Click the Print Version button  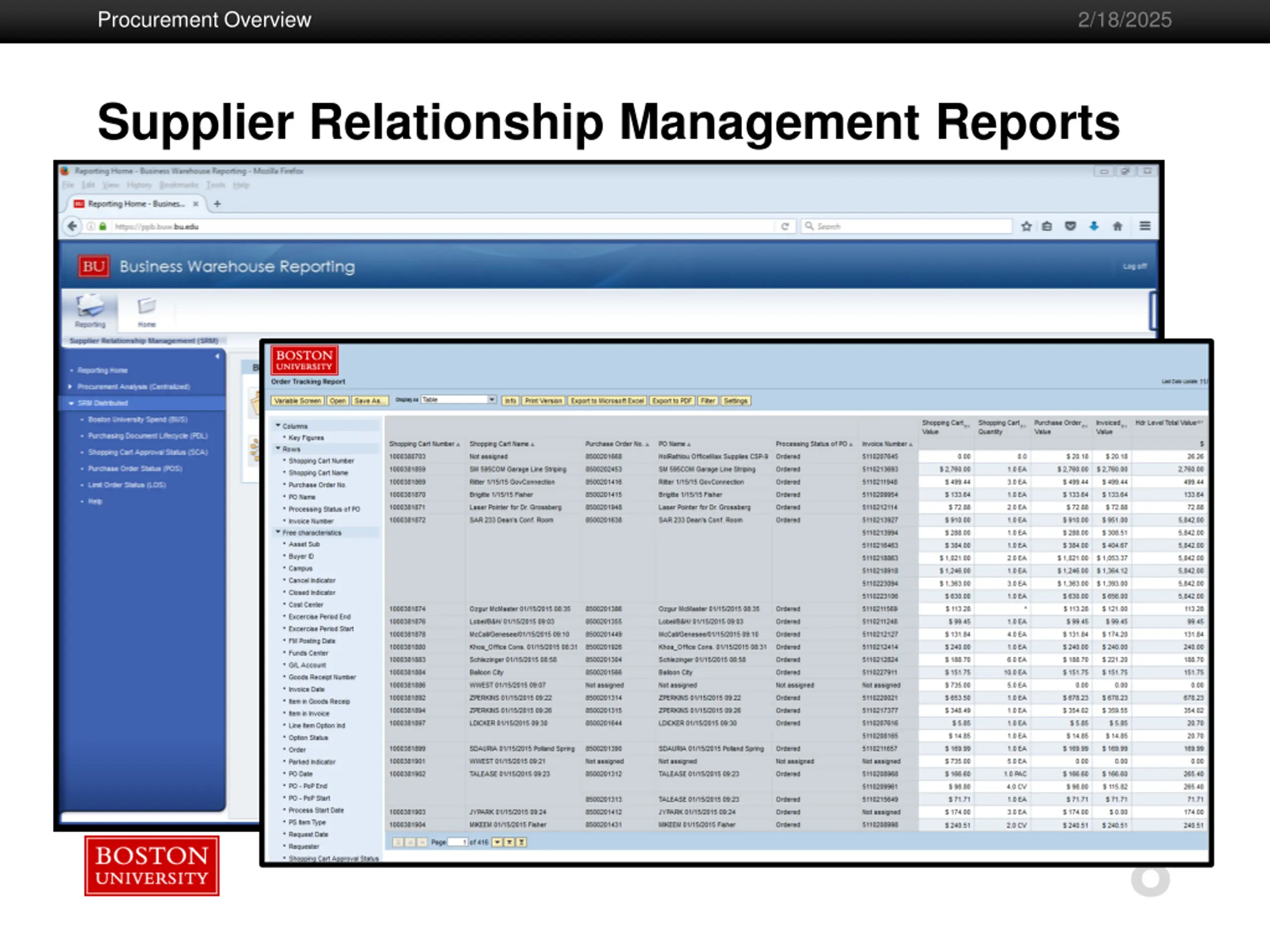pos(543,401)
